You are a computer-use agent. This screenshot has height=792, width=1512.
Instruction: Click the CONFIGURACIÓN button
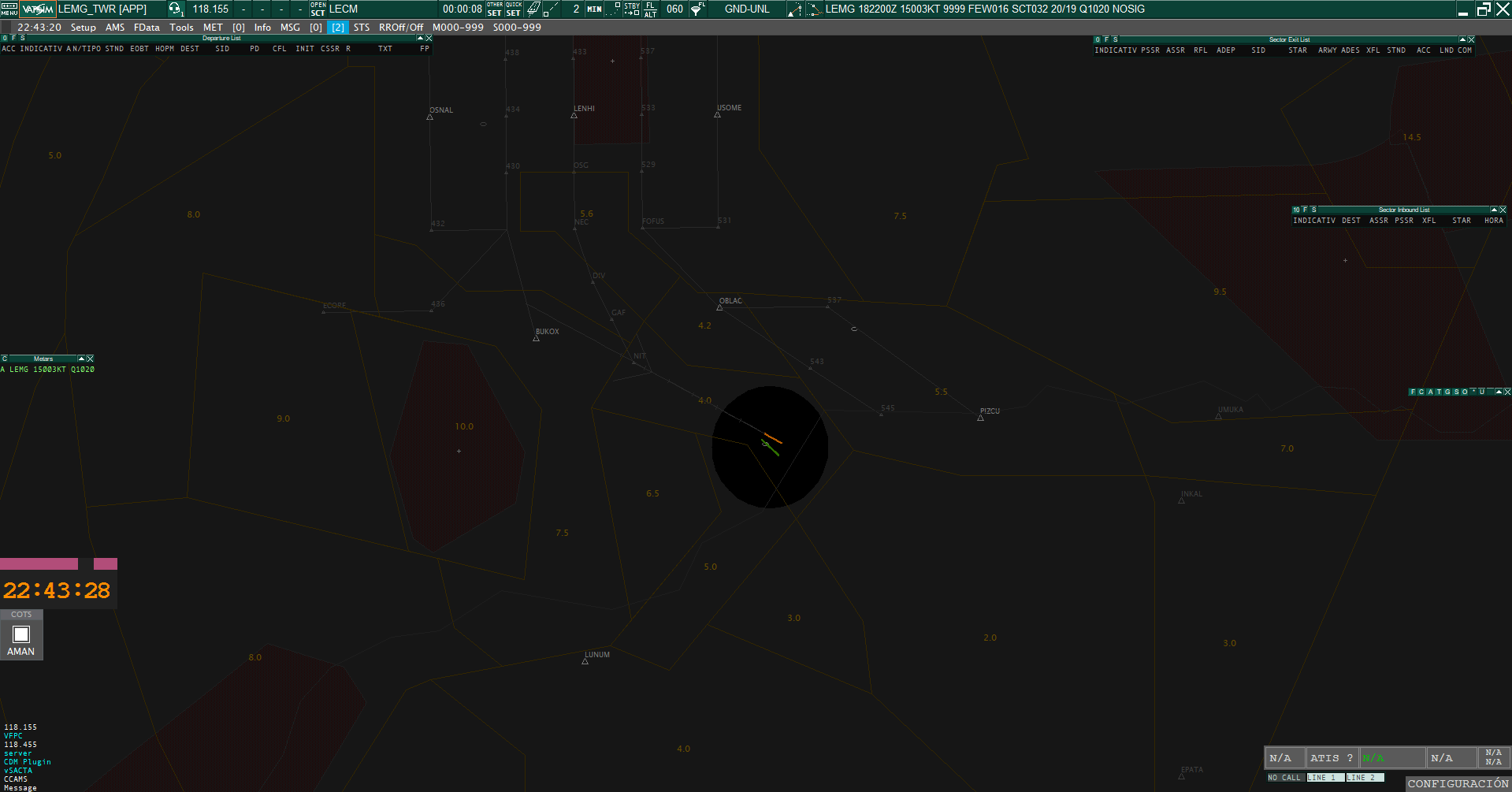tap(1458, 783)
